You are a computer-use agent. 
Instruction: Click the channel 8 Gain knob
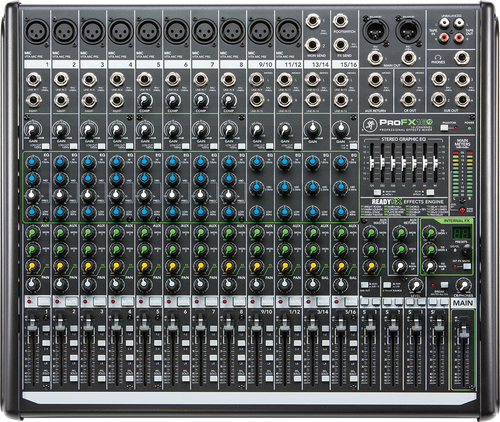[x=228, y=129]
